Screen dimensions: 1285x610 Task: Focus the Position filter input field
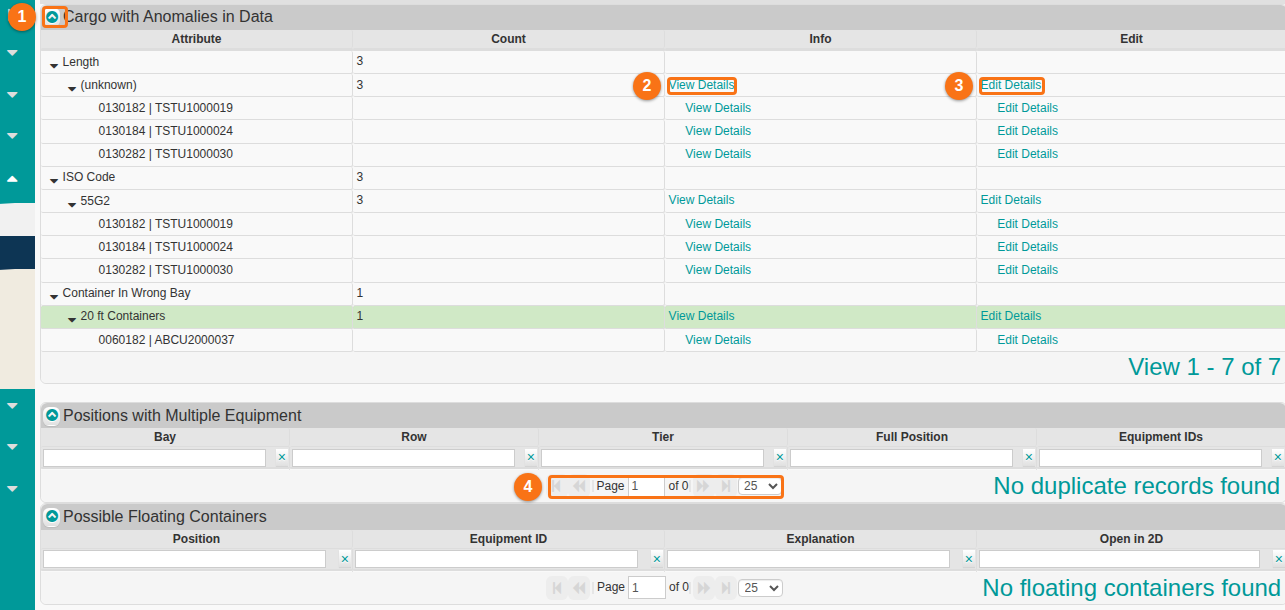[184, 559]
